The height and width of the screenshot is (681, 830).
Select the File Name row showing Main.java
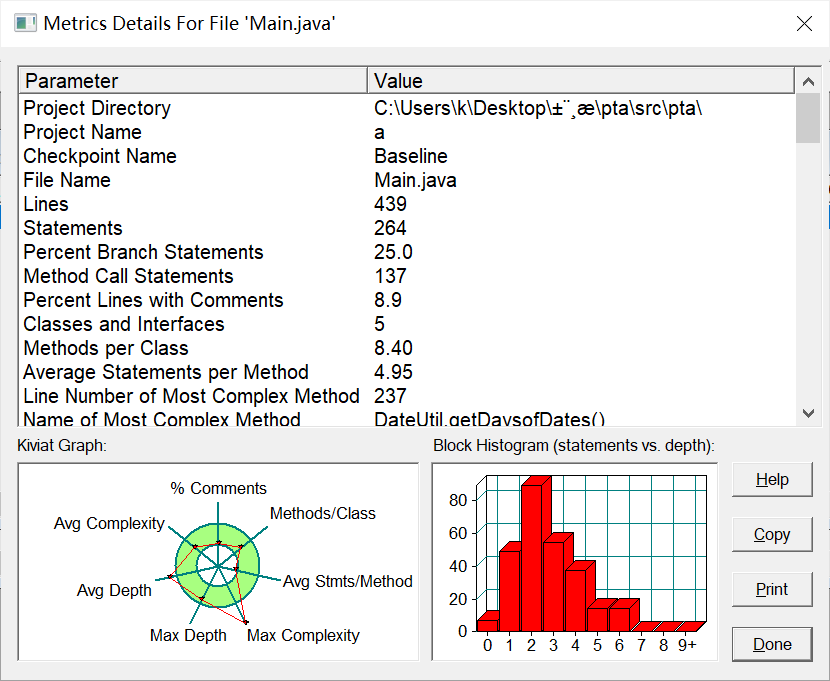407,180
